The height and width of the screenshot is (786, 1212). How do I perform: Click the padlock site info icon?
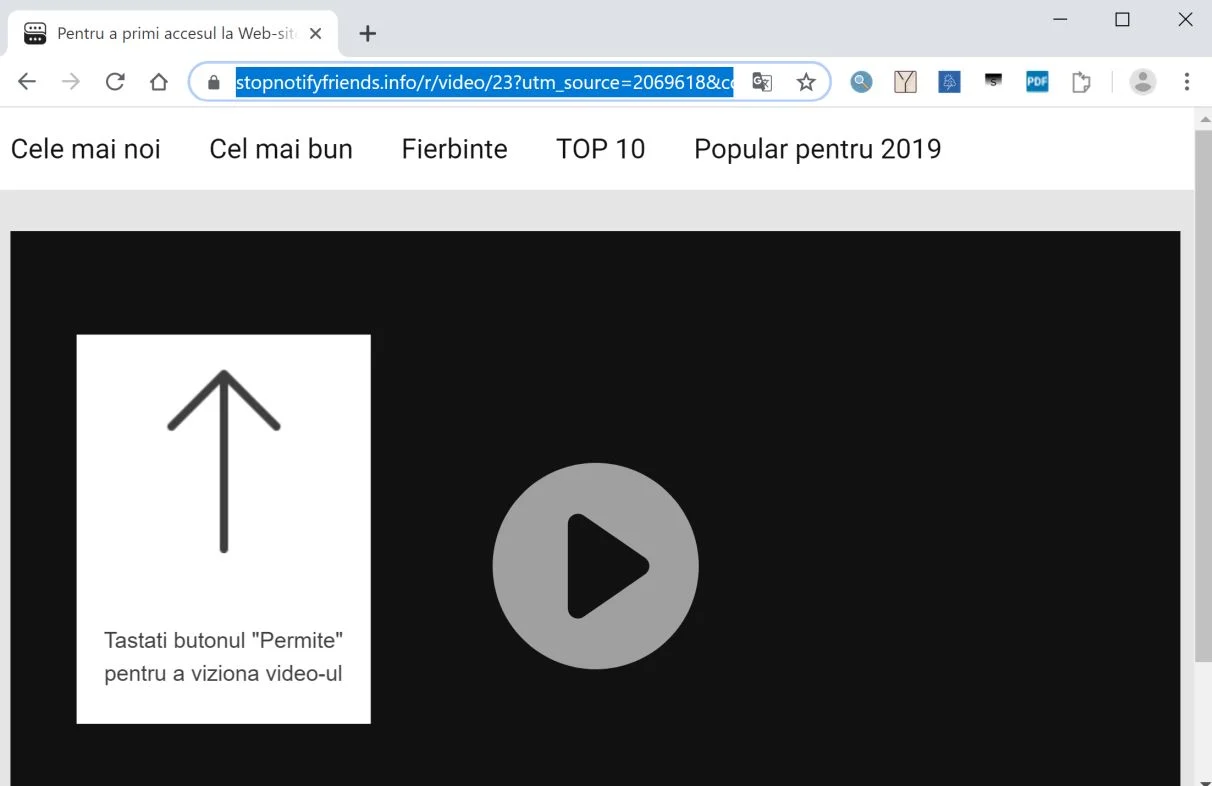tap(213, 82)
